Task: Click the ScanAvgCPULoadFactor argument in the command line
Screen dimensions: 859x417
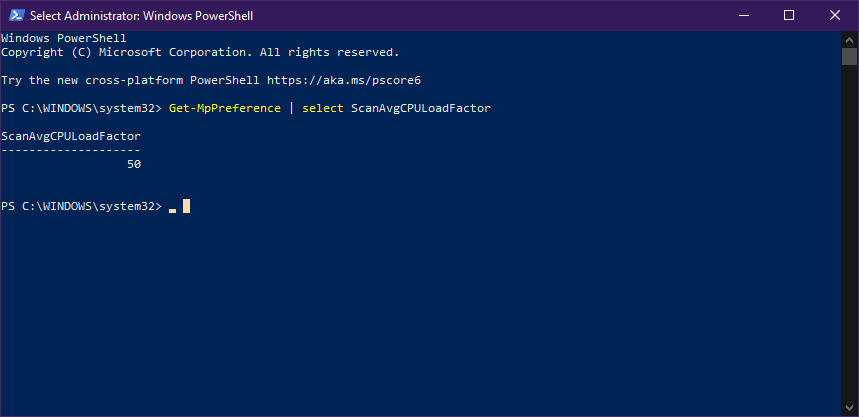Action: click(420, 108)
